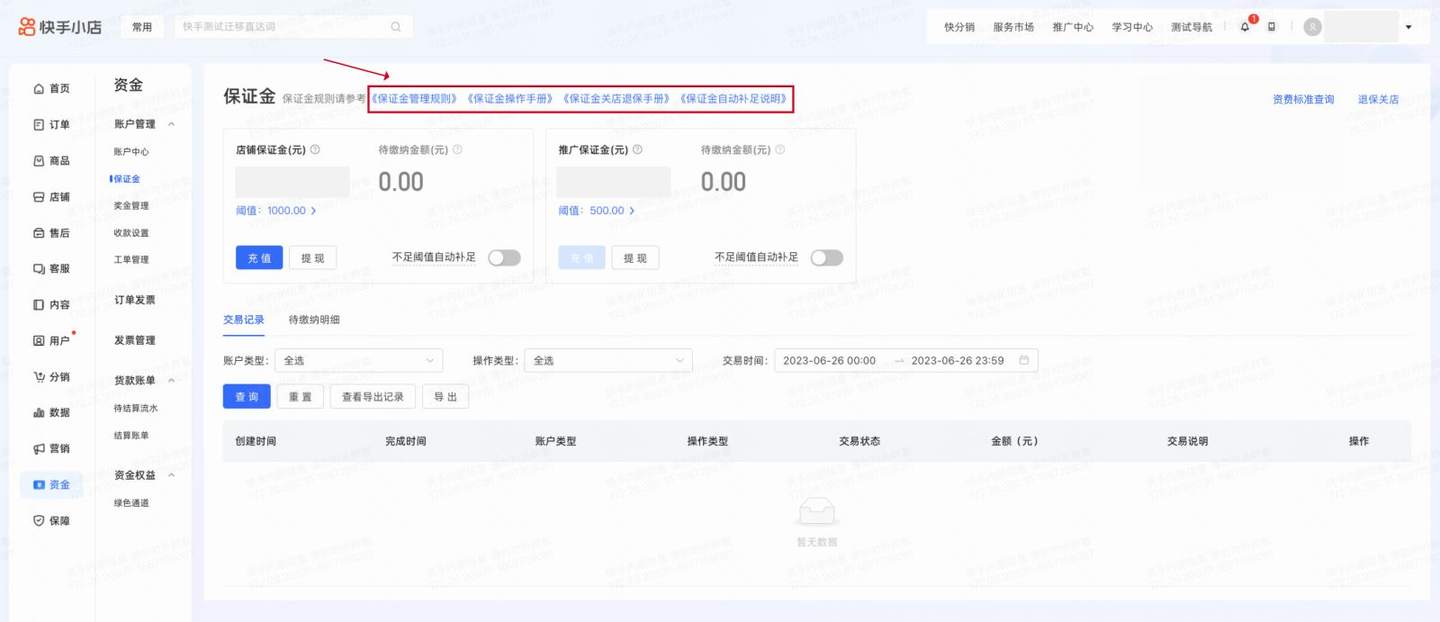Open the mobile app icon in top bar
Viewport: 1440px width, 622px height.
pyautogui.click(x=1272, y=26)
